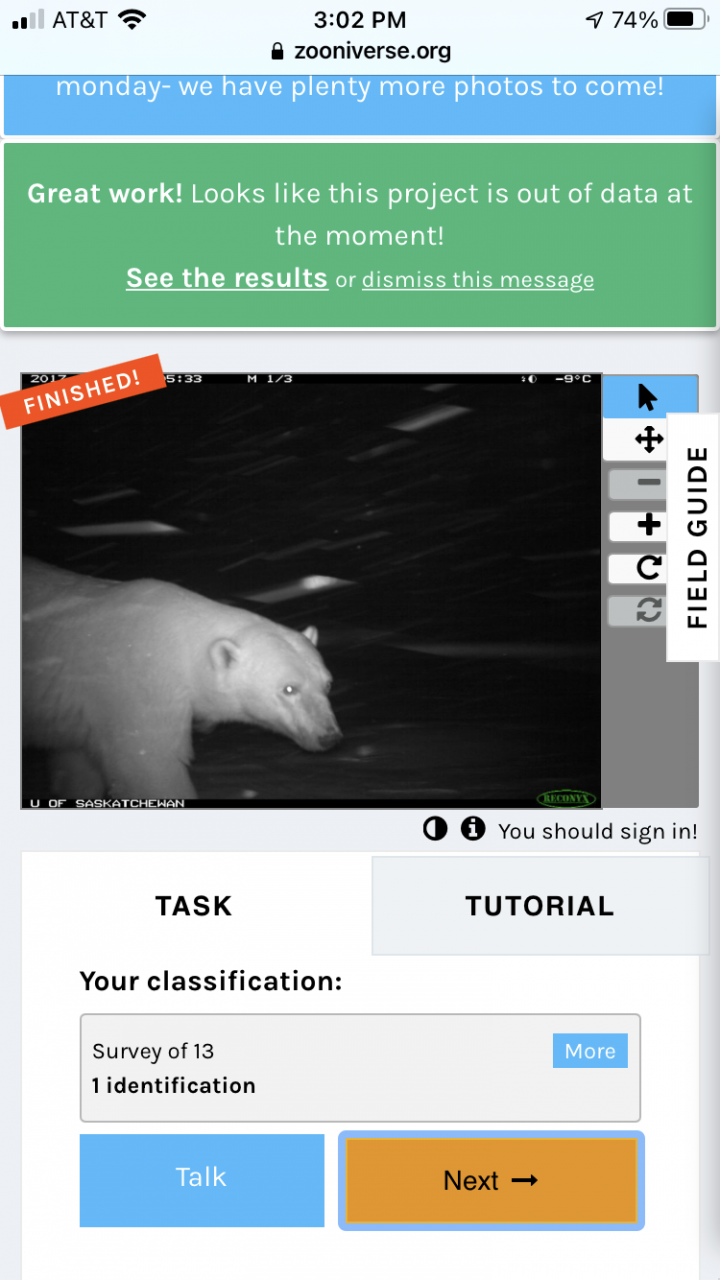The width and height of the screenshot is (720, 1280).
Task: Click the Survey of 13 classification box
Action: 360,1068
